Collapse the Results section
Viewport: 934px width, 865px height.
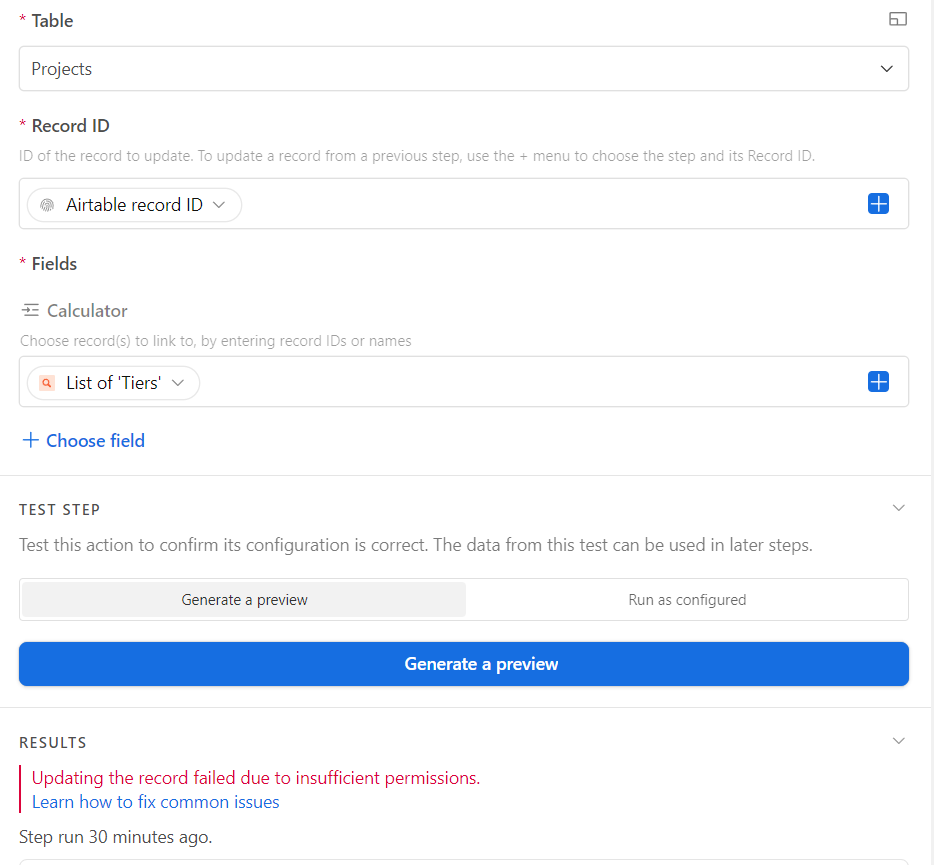[898, 741]
